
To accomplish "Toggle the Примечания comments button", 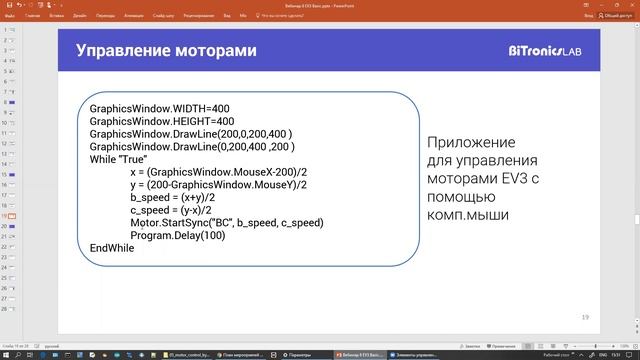I will pos(500,346).
